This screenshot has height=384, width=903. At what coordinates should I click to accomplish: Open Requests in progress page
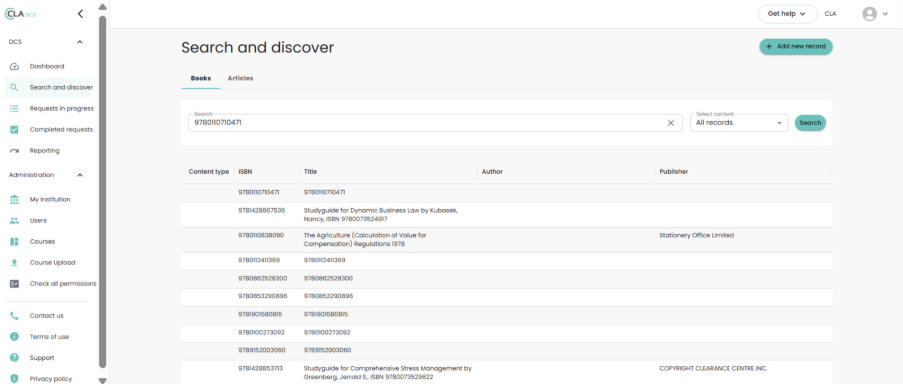[x=62, y=109]
